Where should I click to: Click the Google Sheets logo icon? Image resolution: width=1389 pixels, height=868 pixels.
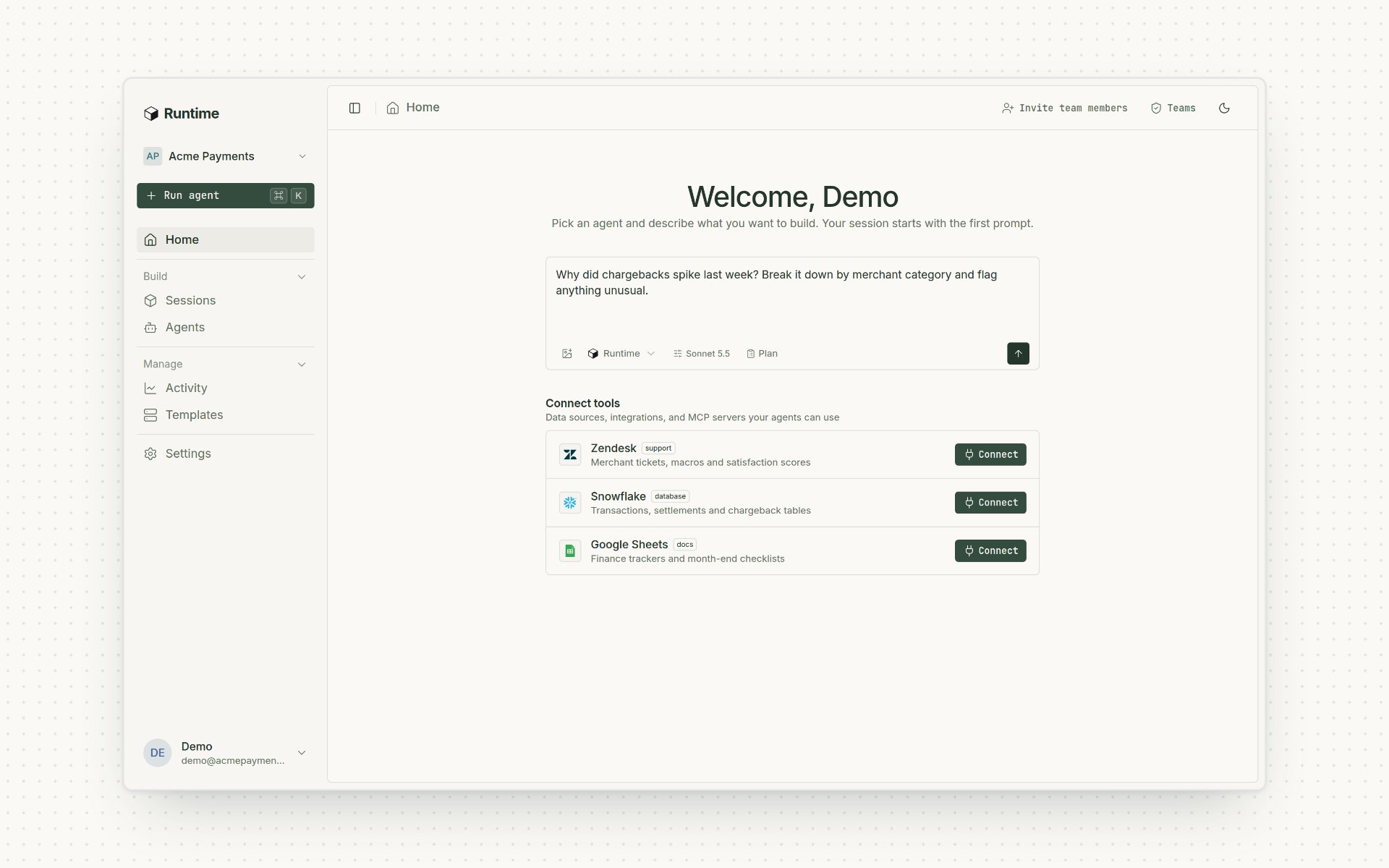pyautogui.click(x=570, y=551)
